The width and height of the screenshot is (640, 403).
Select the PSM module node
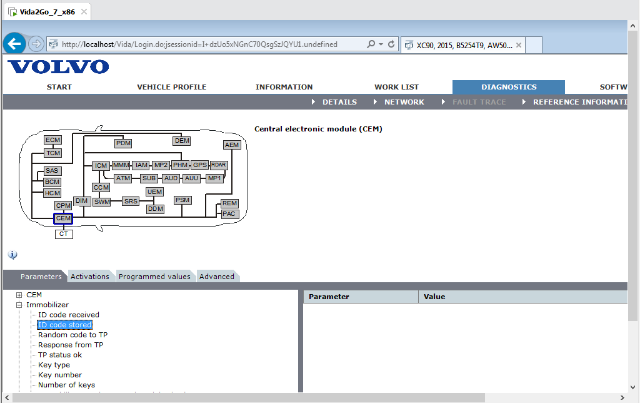point(182,200)
